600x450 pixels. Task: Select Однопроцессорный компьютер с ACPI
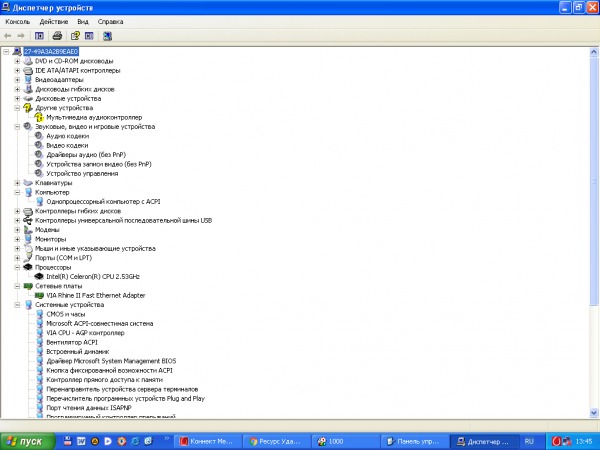tap(103, 202)
